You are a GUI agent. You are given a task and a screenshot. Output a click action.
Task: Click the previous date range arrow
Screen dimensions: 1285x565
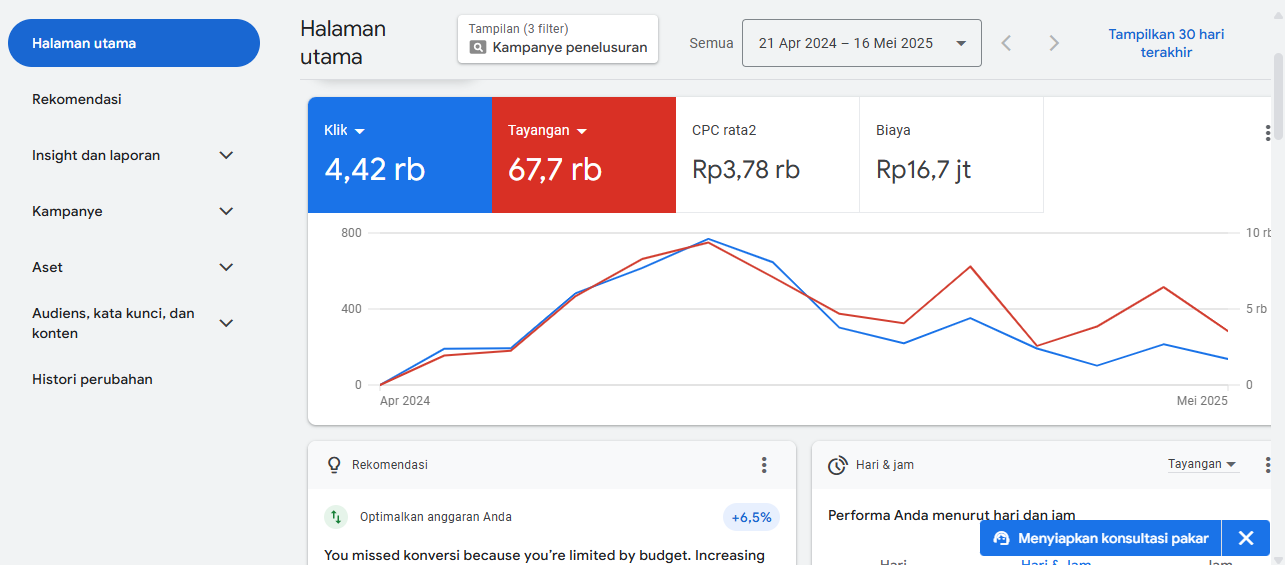tap(1007, 43)
